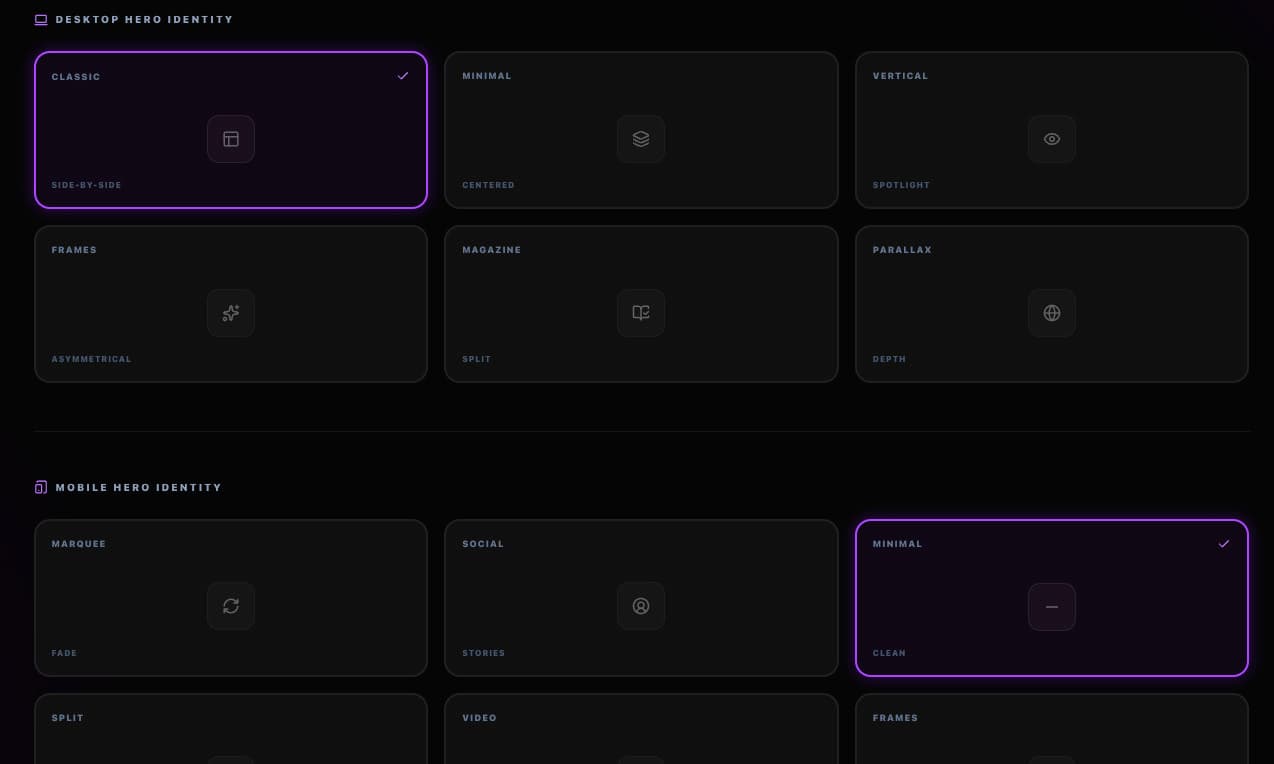Click the Social title text

click(483, 544)
